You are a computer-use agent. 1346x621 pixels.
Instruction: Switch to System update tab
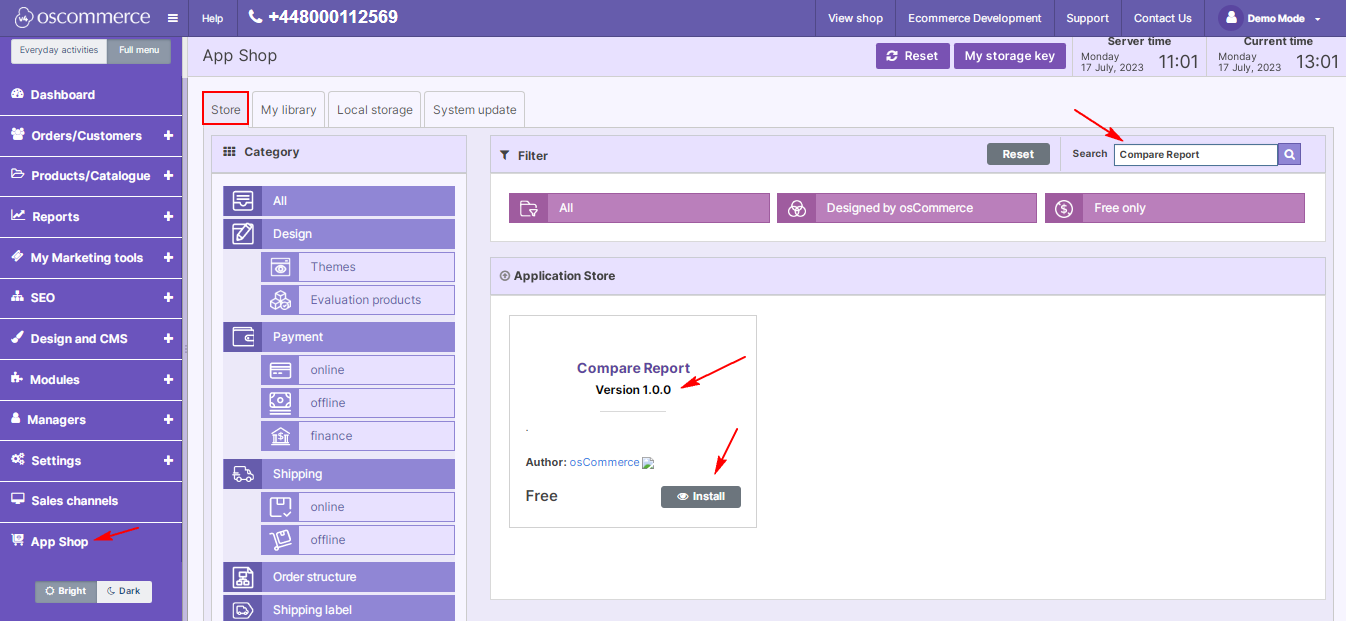coord(475,110)
